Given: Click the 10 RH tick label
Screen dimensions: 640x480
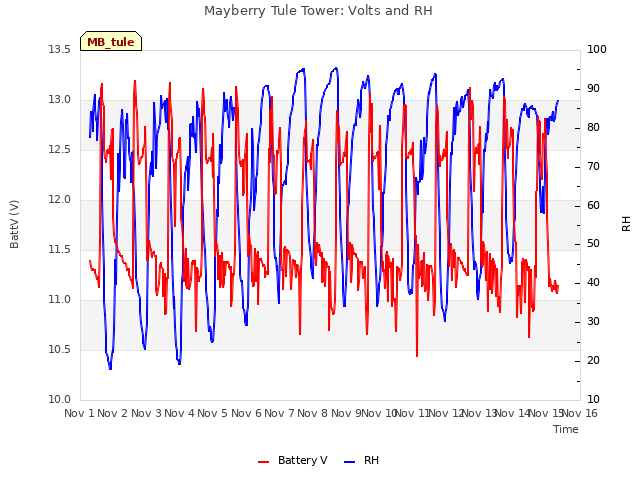Looking at the screenshot, I should [593, 400].
